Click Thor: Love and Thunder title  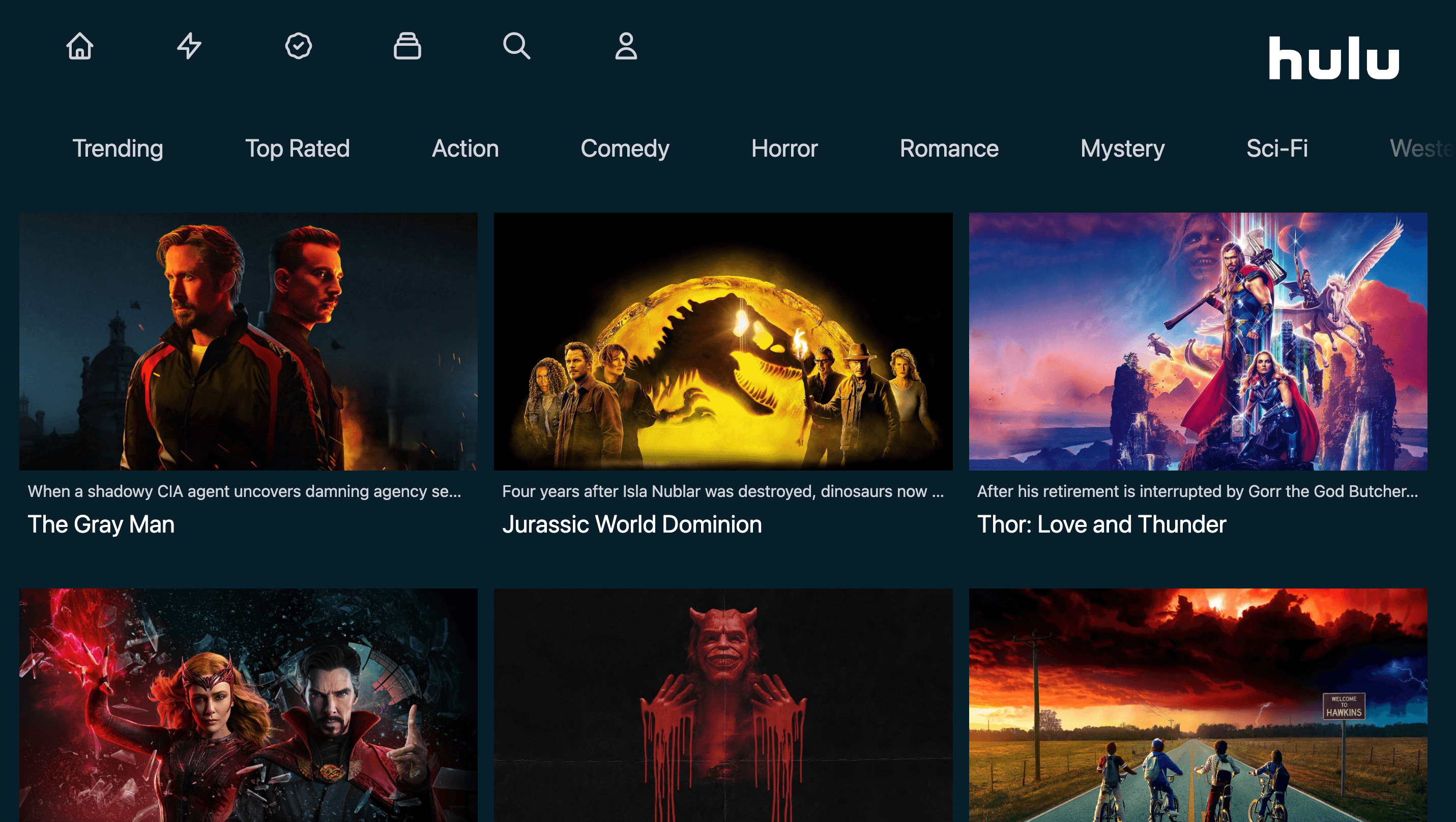(1101, 524)
